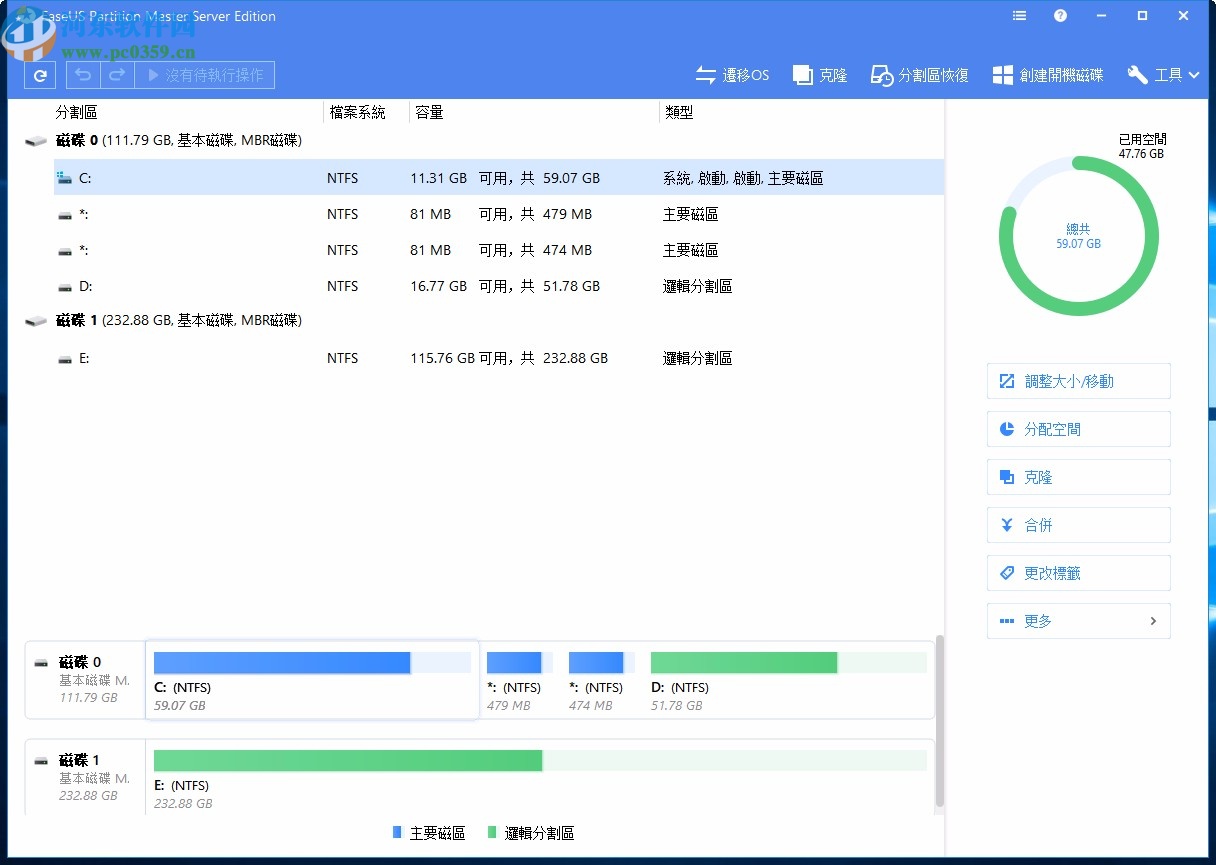This screenshot has height=865, width=1216.
Task: Click the refresh partition list icon
Action: tap(39, 75)
